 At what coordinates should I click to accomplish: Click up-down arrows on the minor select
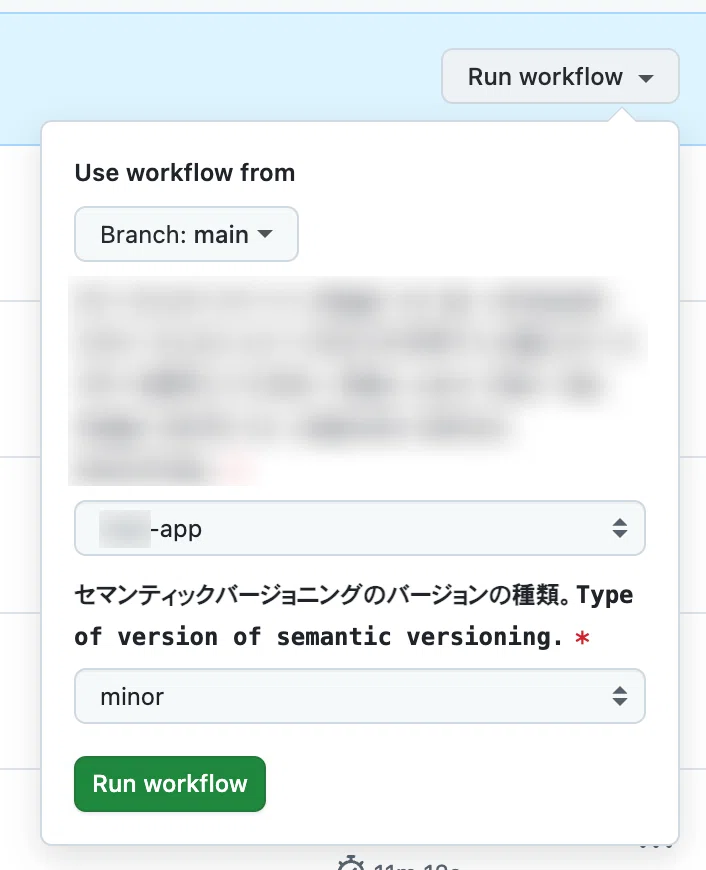click(x=619, y=696)
